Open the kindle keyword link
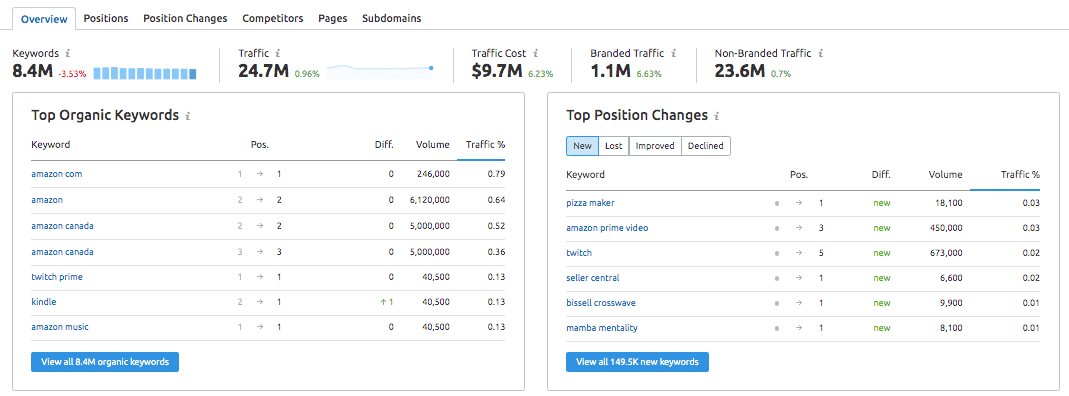 click(x=44, y=302)
